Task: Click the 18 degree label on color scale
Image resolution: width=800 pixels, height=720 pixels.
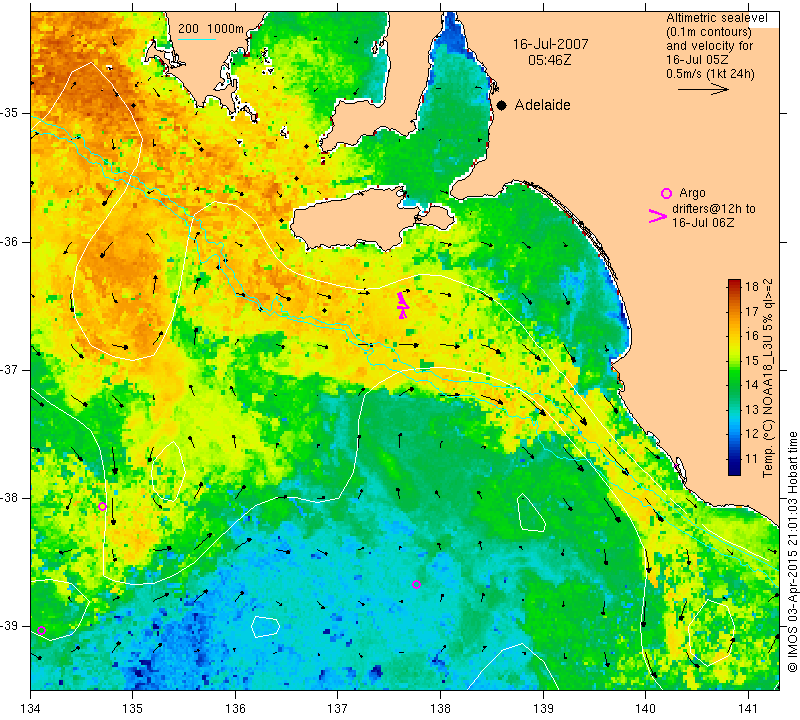Action: [752, 286]
